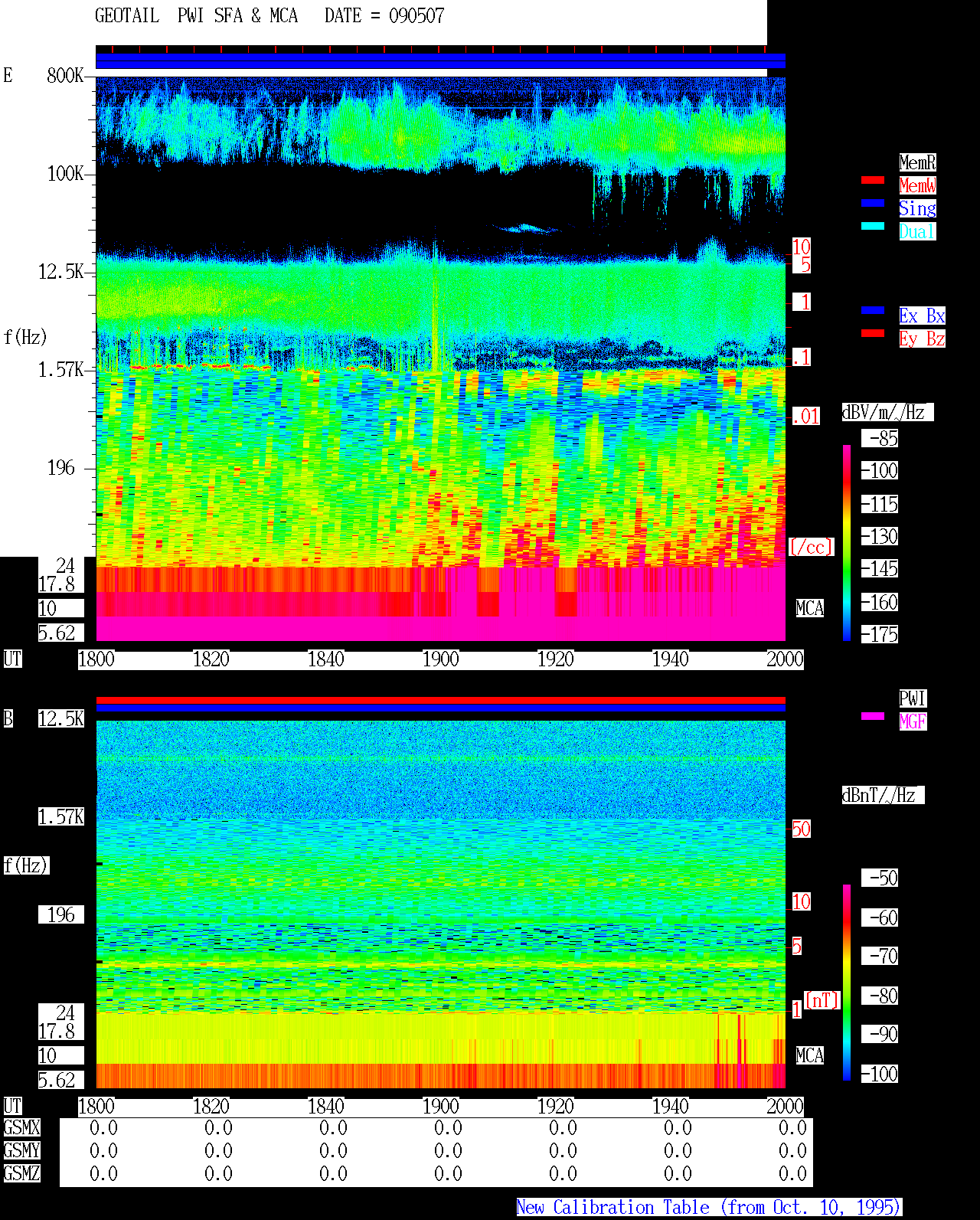Click the red swatch beside MemW
The height and width of the screenshot is (1220, 980).
(x=873, y=181)
